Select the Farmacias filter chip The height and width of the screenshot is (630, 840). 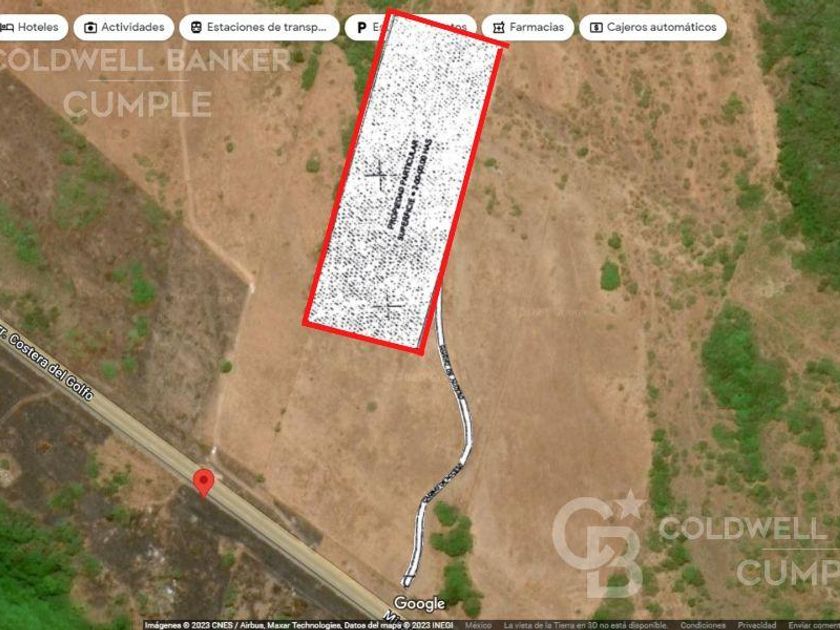tap(528, 27)
